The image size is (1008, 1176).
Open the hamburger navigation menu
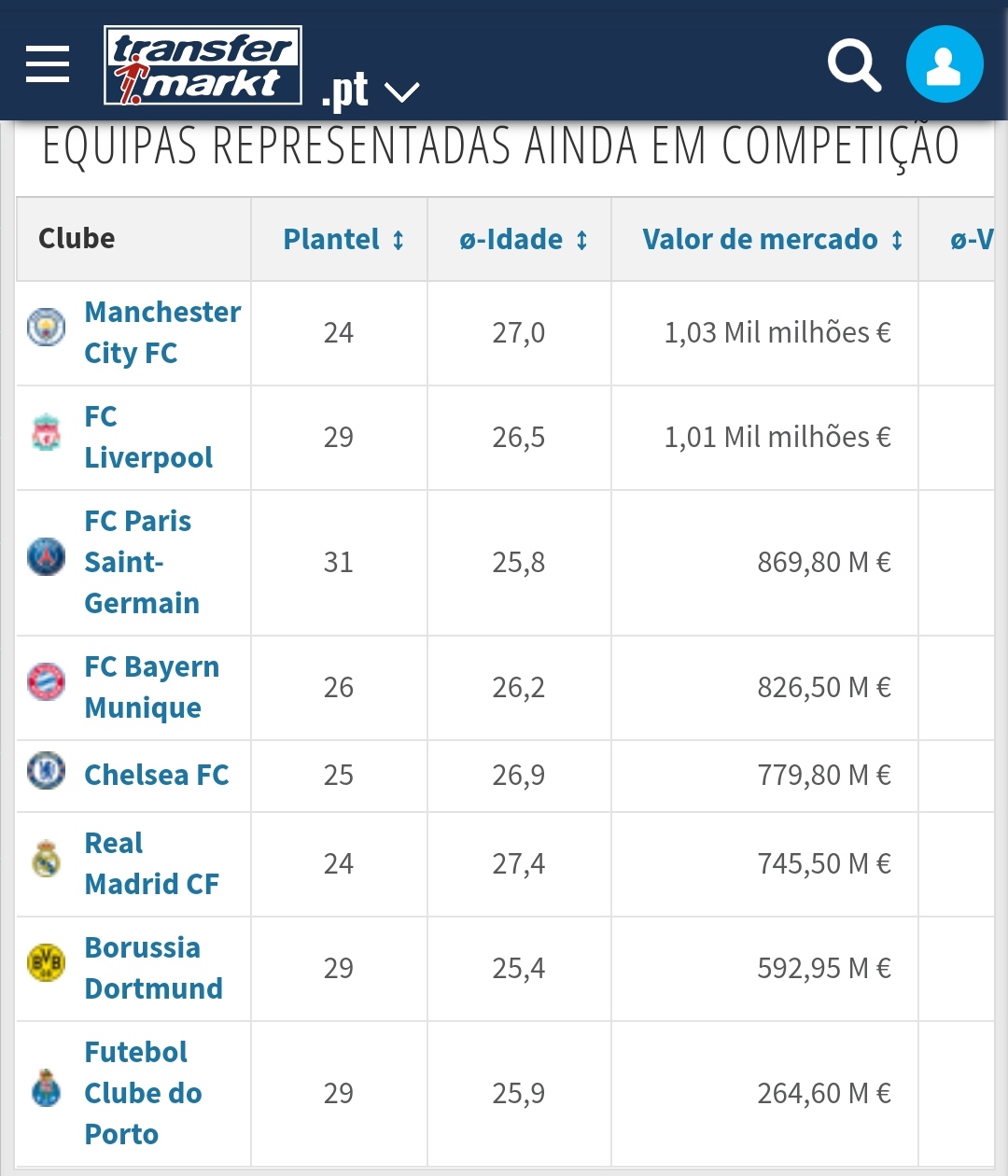[48, 64]
